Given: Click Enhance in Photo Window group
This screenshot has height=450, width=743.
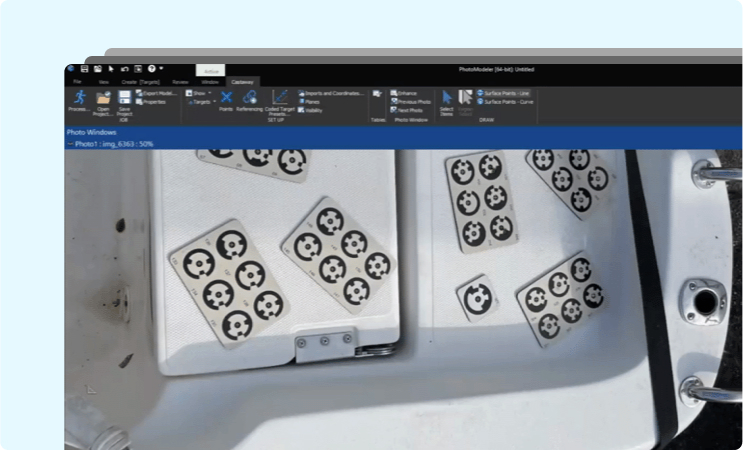Looking at the screenshot, I should coord(406,92).
